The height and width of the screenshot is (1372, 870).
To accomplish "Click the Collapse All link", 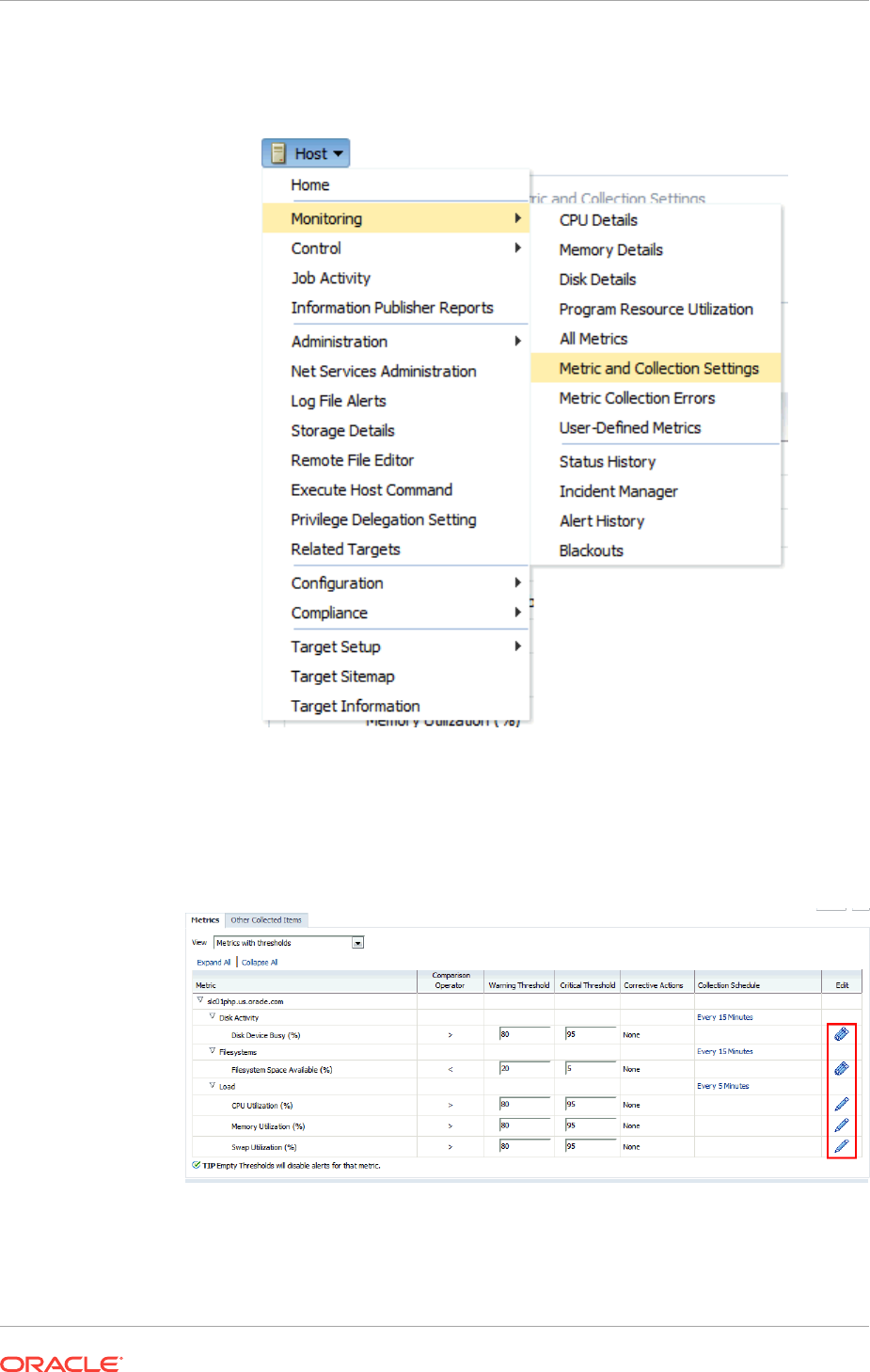I will coord(260,963).
